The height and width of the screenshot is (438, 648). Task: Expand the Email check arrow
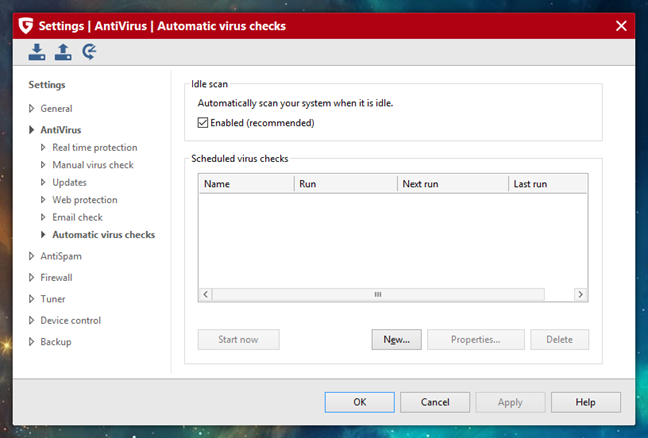click(43, 217)
